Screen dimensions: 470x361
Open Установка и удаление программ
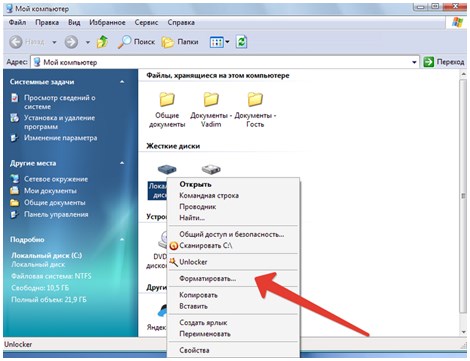tap(59, 122)
